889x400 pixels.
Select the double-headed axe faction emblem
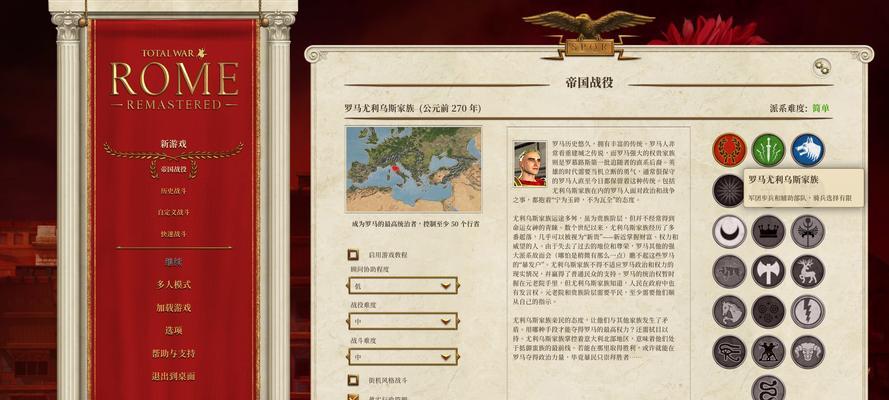[x=768, y=271]
